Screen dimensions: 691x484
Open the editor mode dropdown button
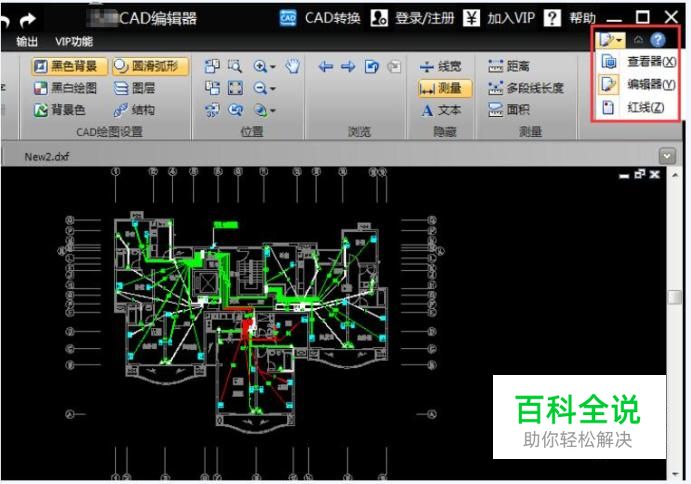tap(610, 40)
